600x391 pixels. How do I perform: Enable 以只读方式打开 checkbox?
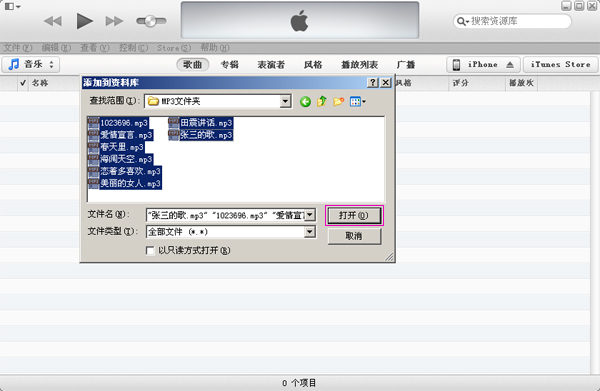point(150,251)
